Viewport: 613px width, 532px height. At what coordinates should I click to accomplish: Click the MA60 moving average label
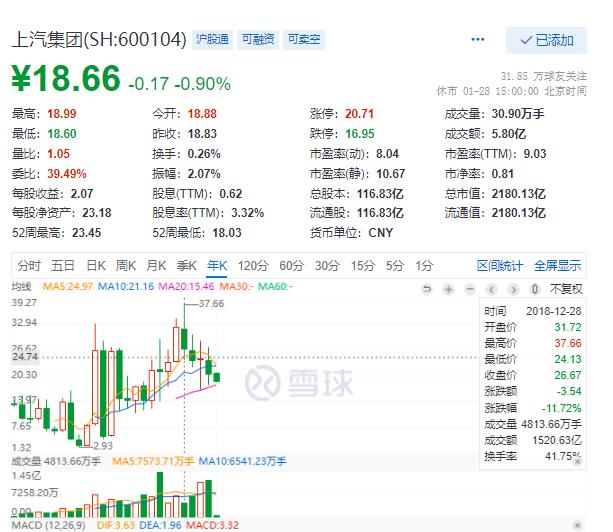(275, 287)
